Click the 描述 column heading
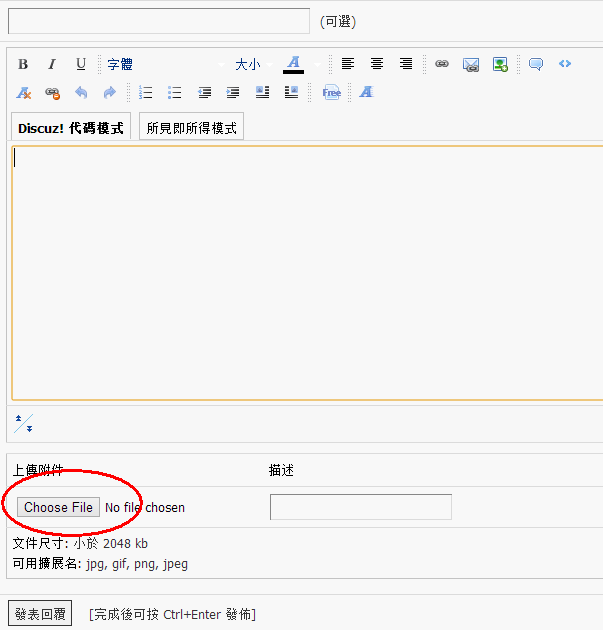The height and width of the screenshot is (630, 603). [281, 470]
